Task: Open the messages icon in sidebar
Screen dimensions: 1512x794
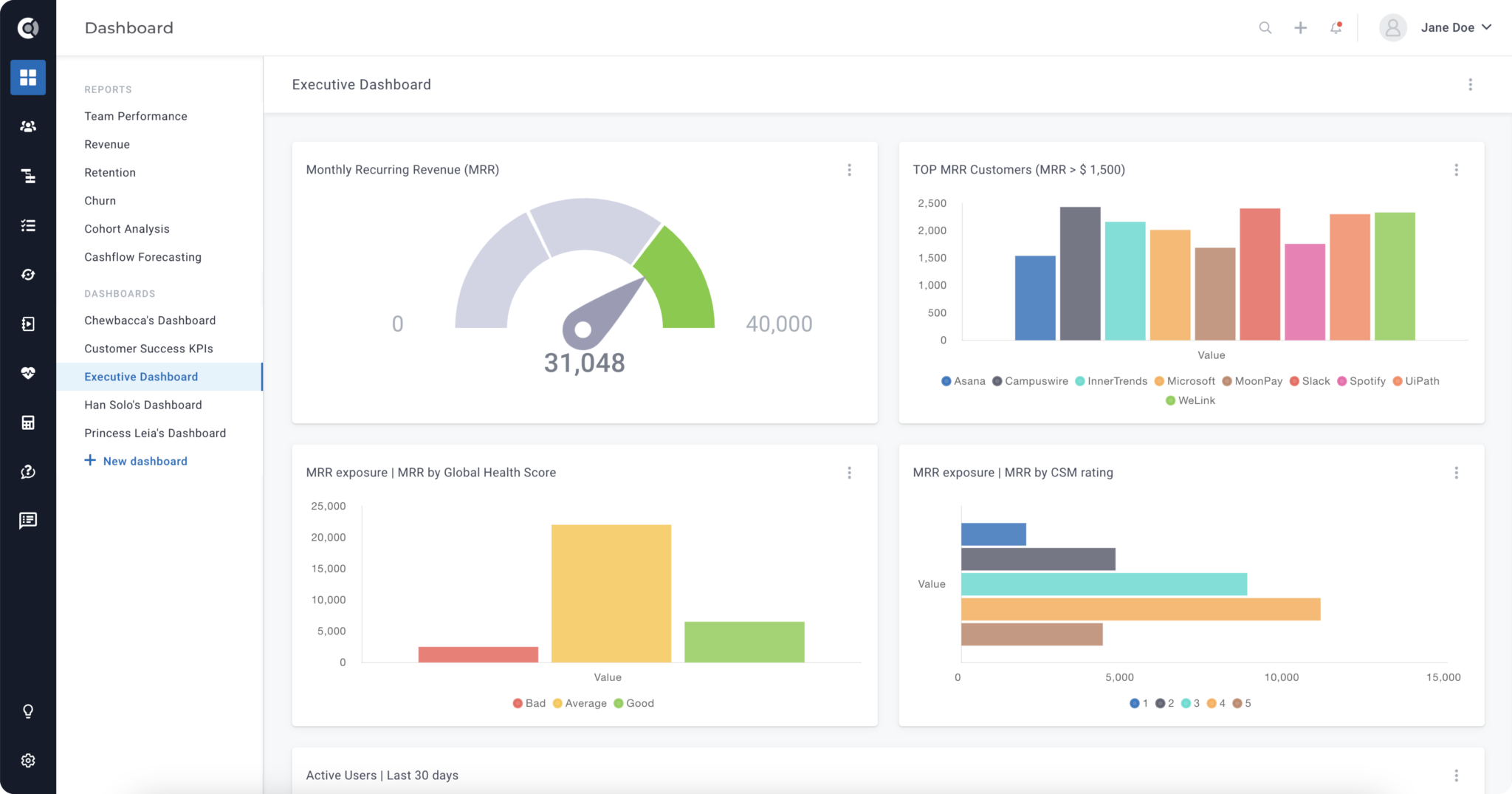Action: coord(28,520)
